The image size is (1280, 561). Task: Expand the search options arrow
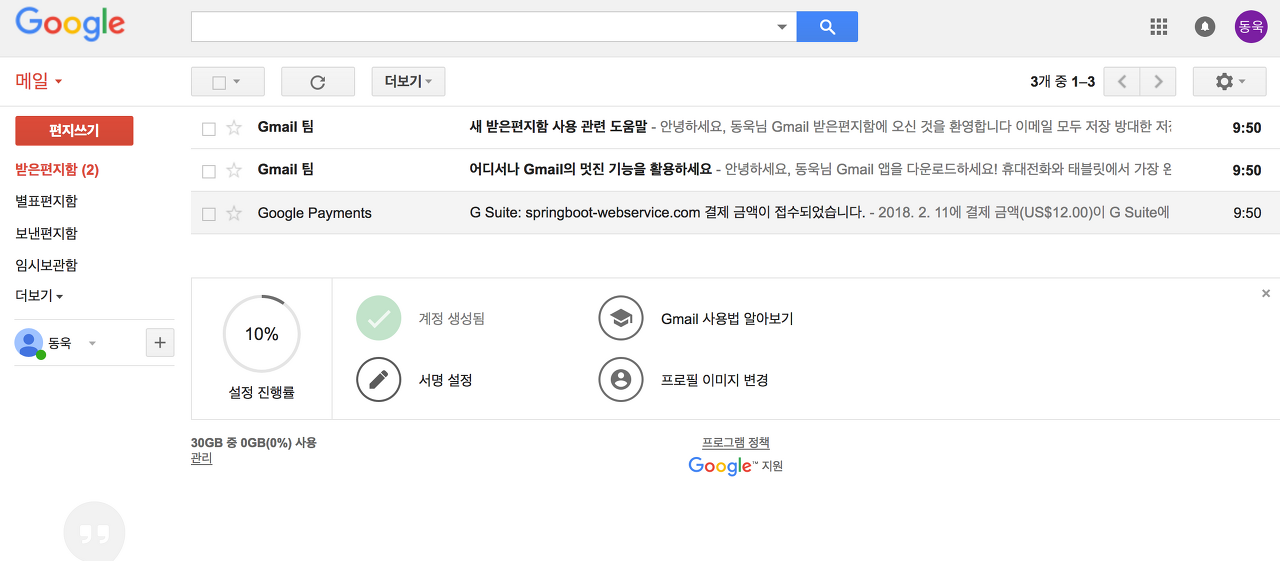point(782,27)
